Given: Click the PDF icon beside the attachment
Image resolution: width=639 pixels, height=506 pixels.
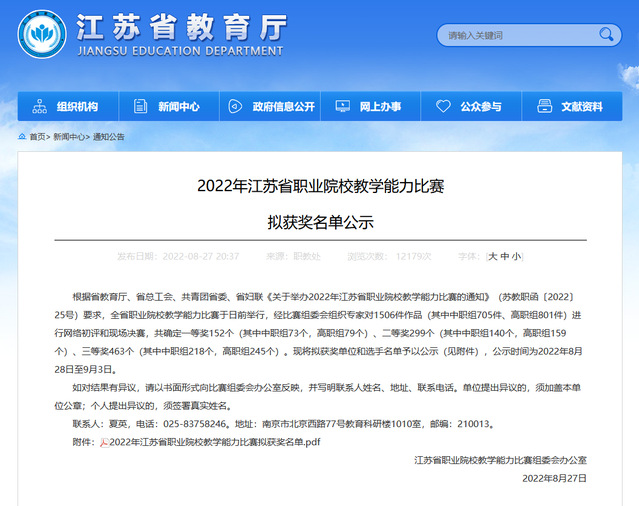Looking at the screenshot, I should (x=104, y=441).
